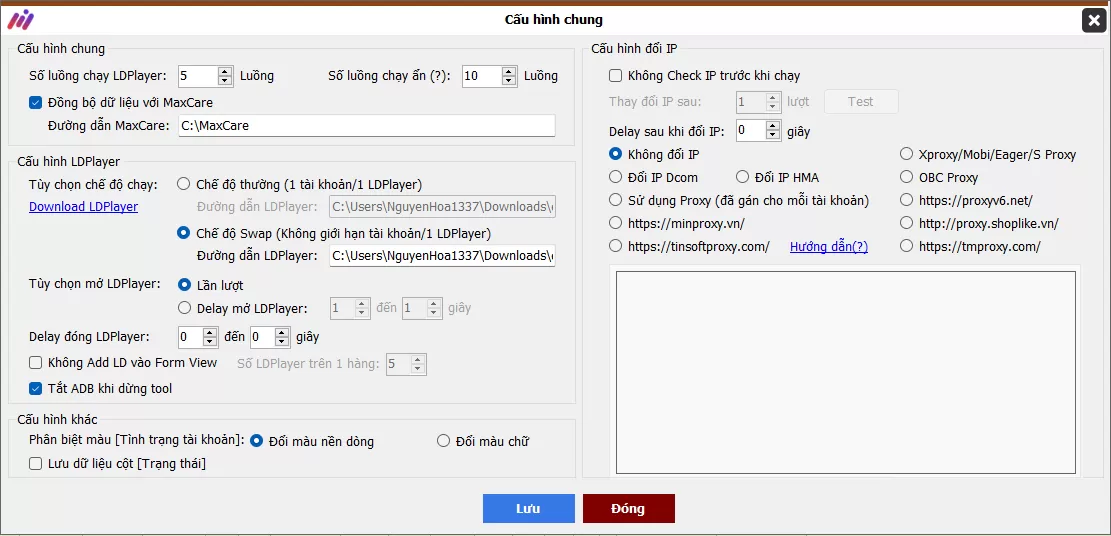This screenshot has height=536, width=1111.
Task: Open the Hướng dẫn(?) help link
Action: (x=828, y=247)
